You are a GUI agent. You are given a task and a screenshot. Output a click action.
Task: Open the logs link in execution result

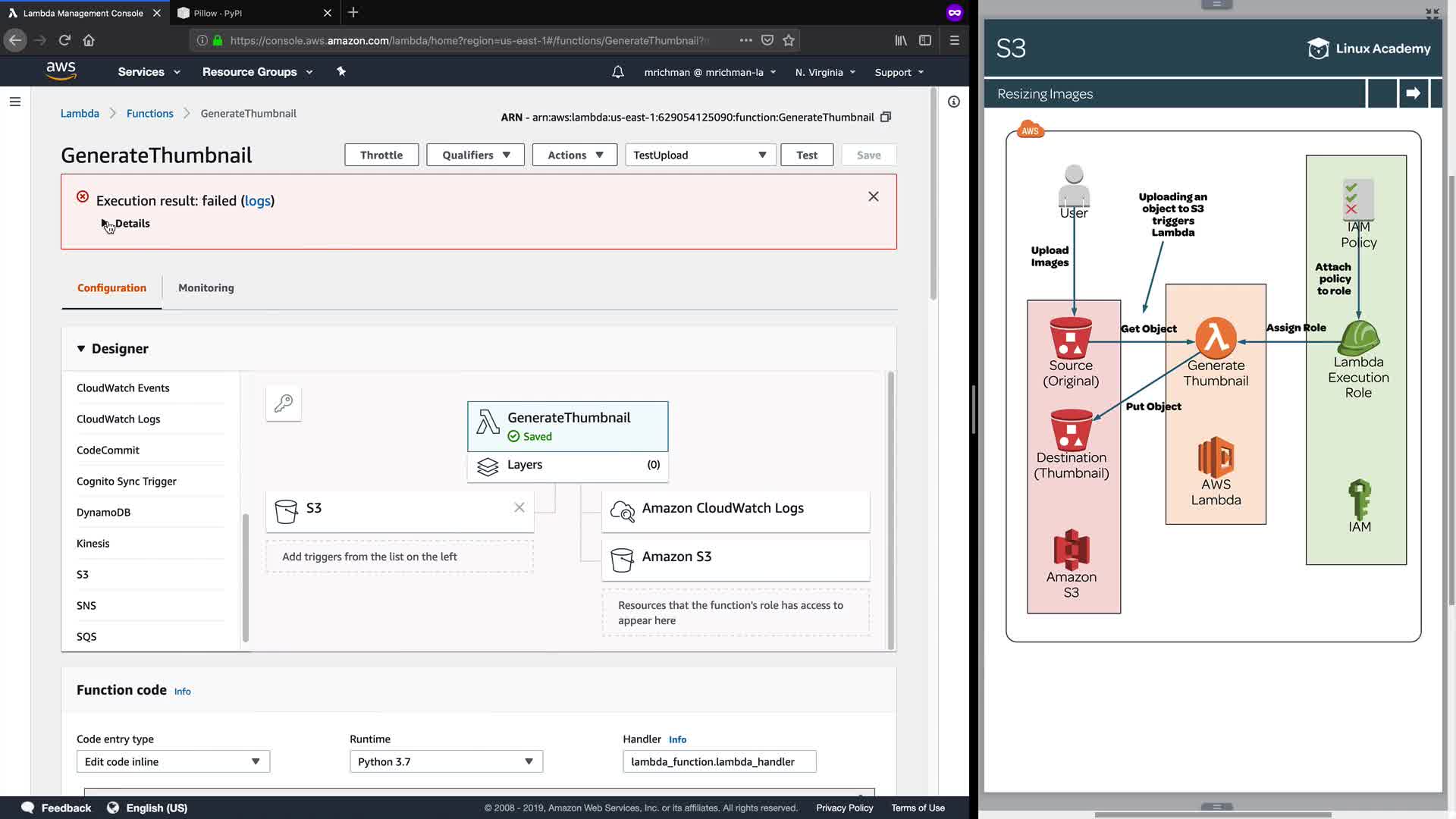tap(257, 201)
